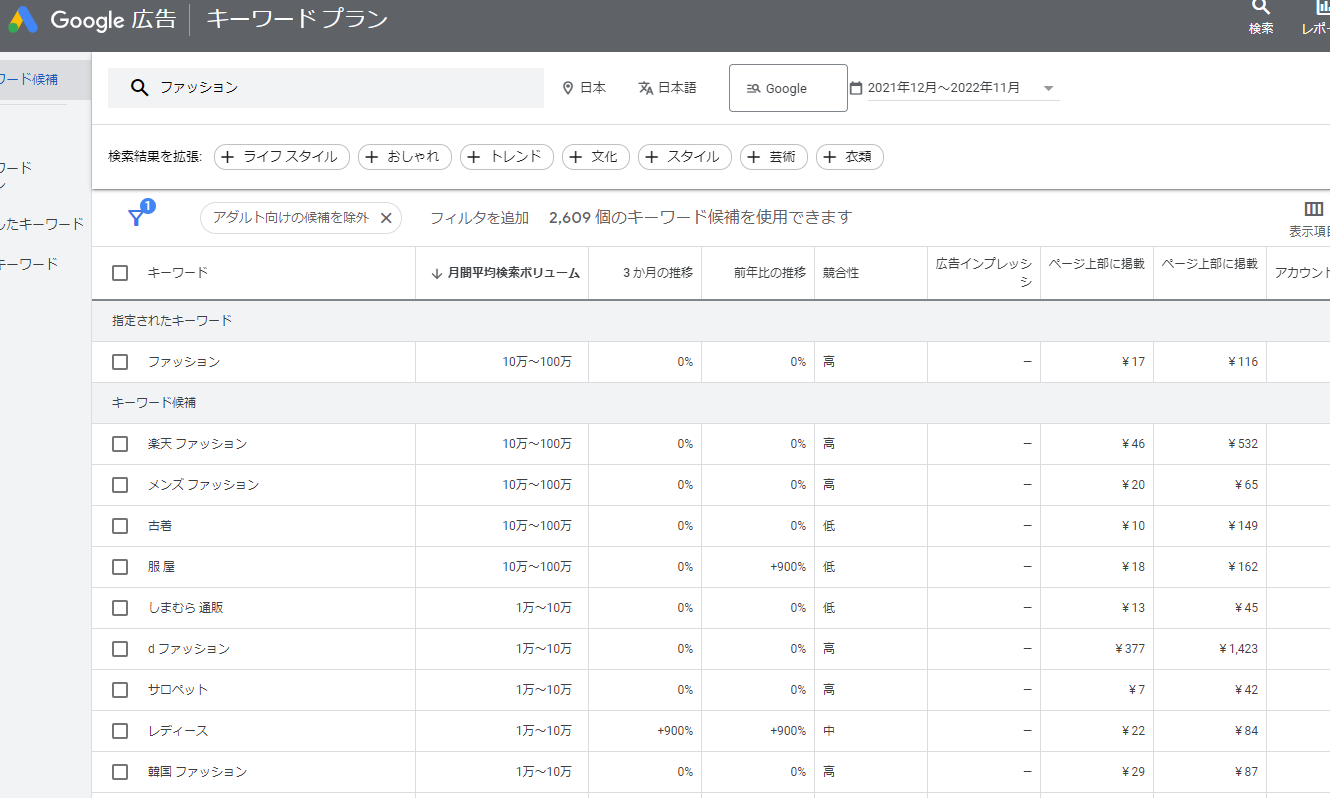
Task: Check the サロペット row
Action: (x=120, y=690)
